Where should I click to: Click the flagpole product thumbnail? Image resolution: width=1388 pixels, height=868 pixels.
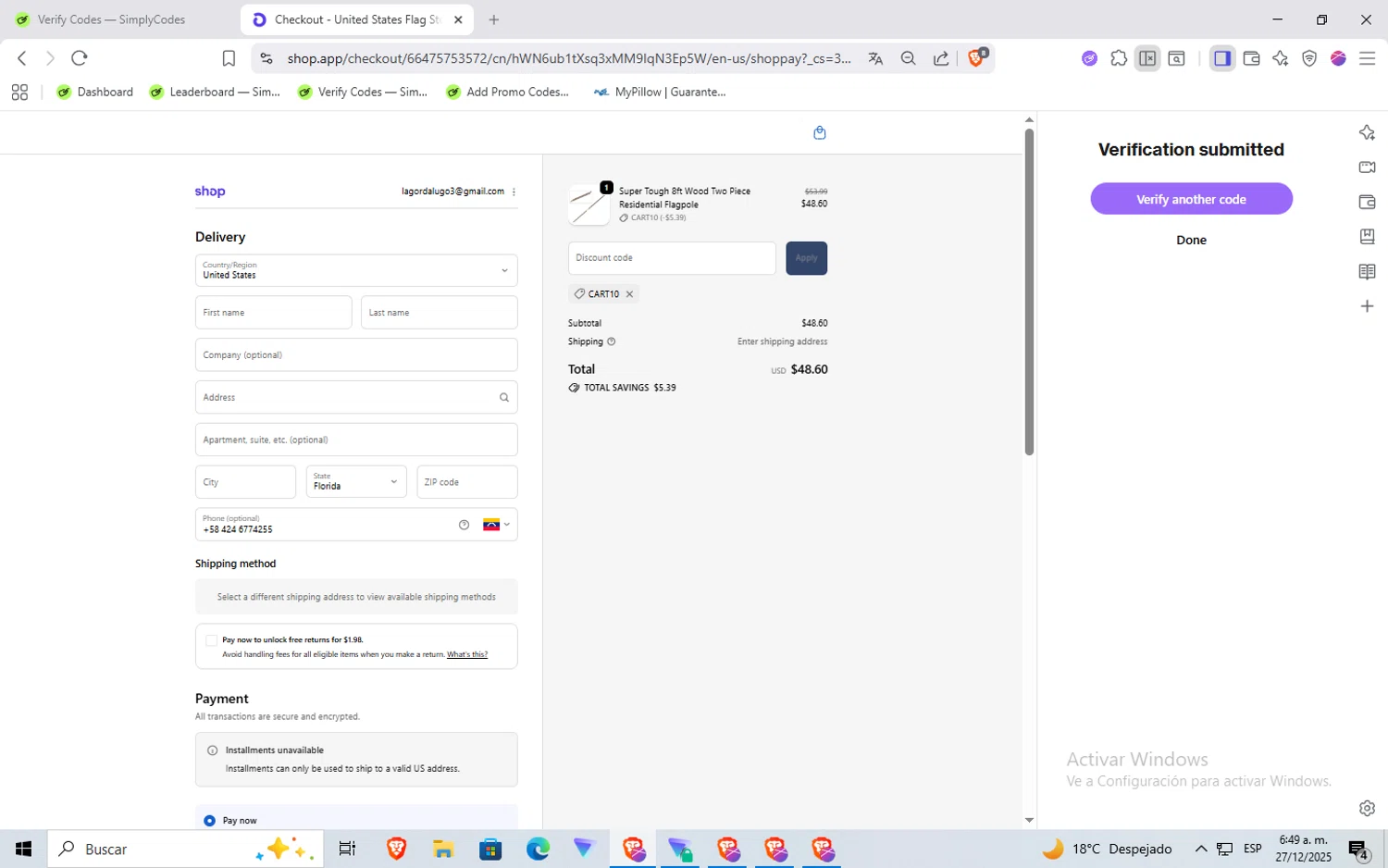589,205
